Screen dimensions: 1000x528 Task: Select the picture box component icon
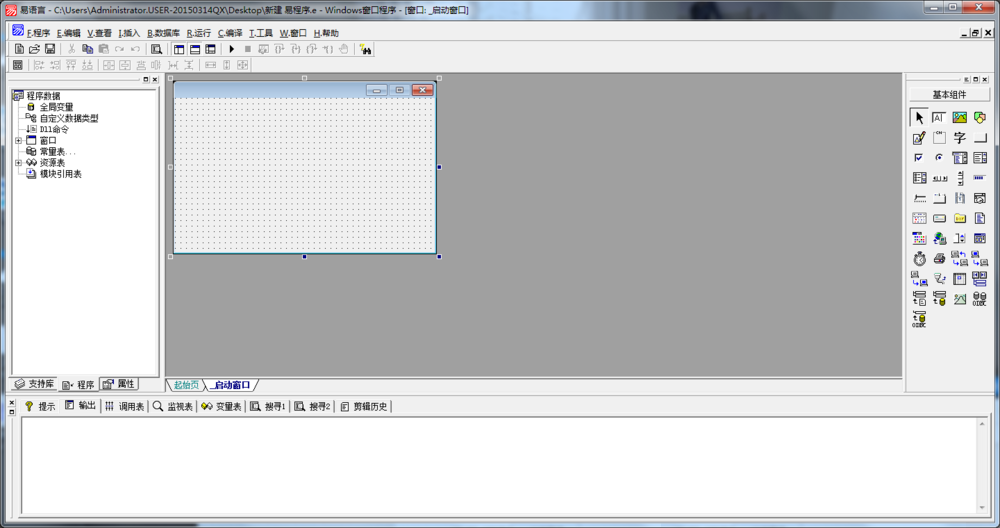(960, 117)
